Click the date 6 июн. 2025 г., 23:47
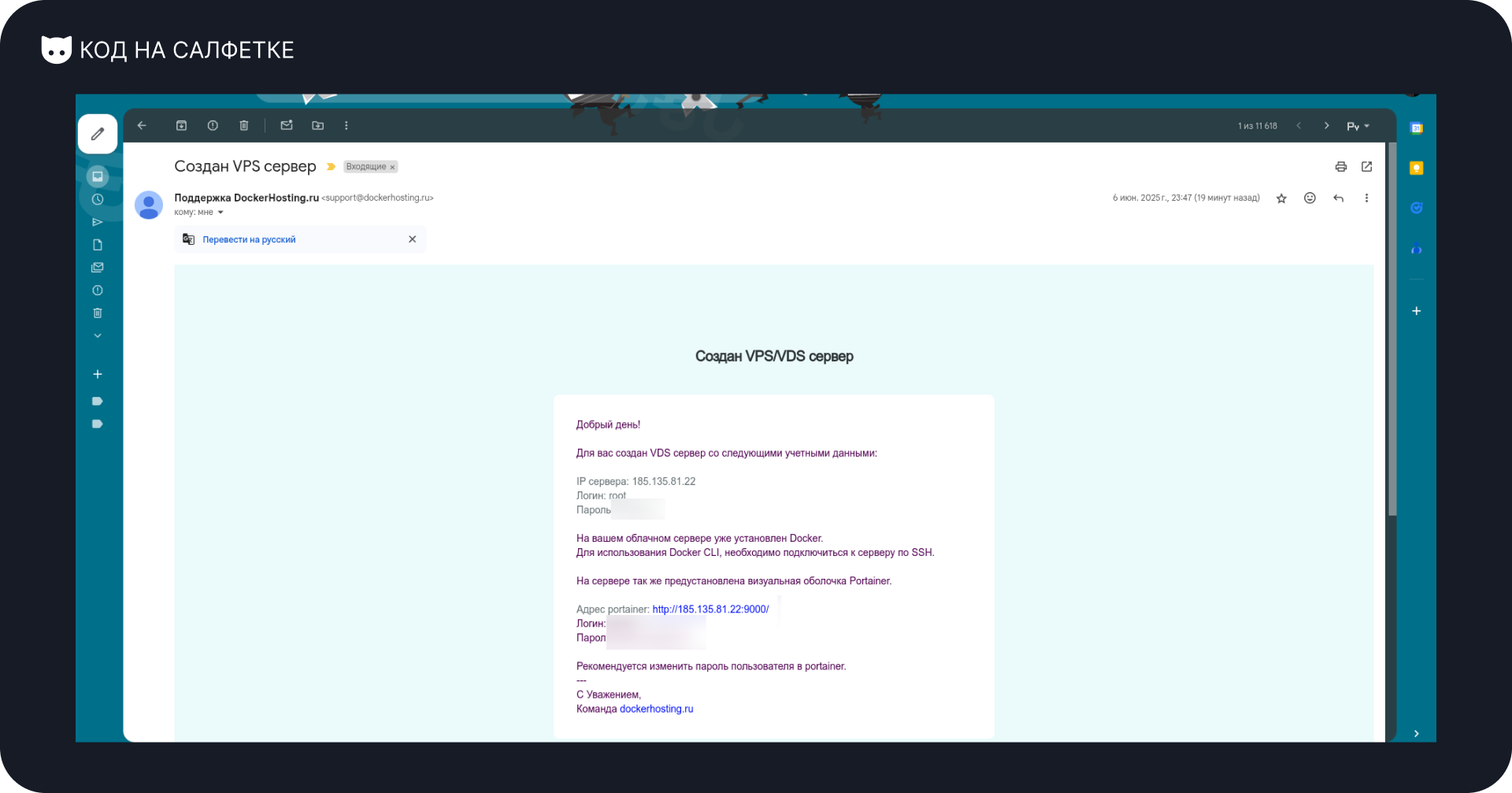The image size is (1512, 793). 1186,198
